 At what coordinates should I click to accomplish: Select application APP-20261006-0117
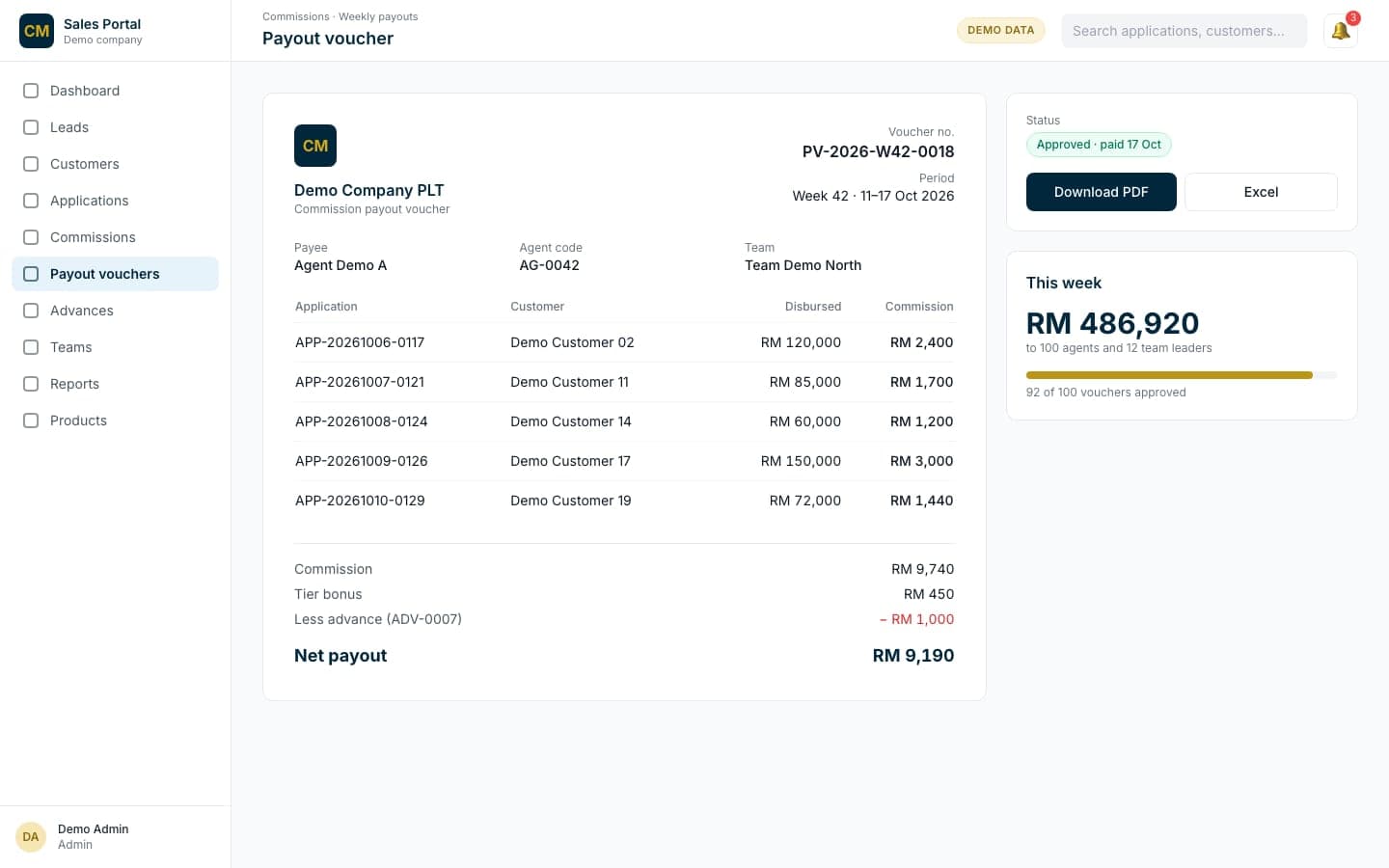point(360,342)
